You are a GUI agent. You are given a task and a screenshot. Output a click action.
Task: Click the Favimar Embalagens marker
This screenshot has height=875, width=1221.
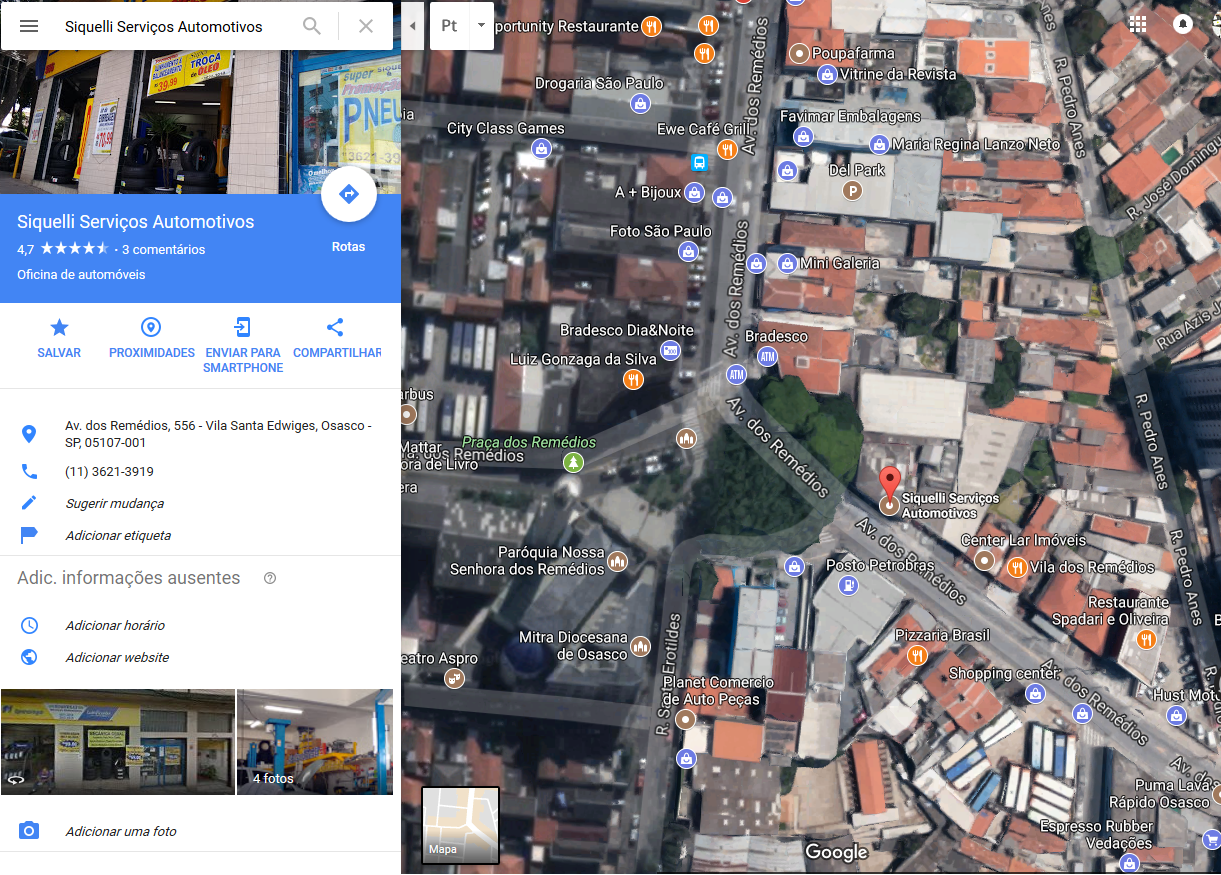pos(802,136)
